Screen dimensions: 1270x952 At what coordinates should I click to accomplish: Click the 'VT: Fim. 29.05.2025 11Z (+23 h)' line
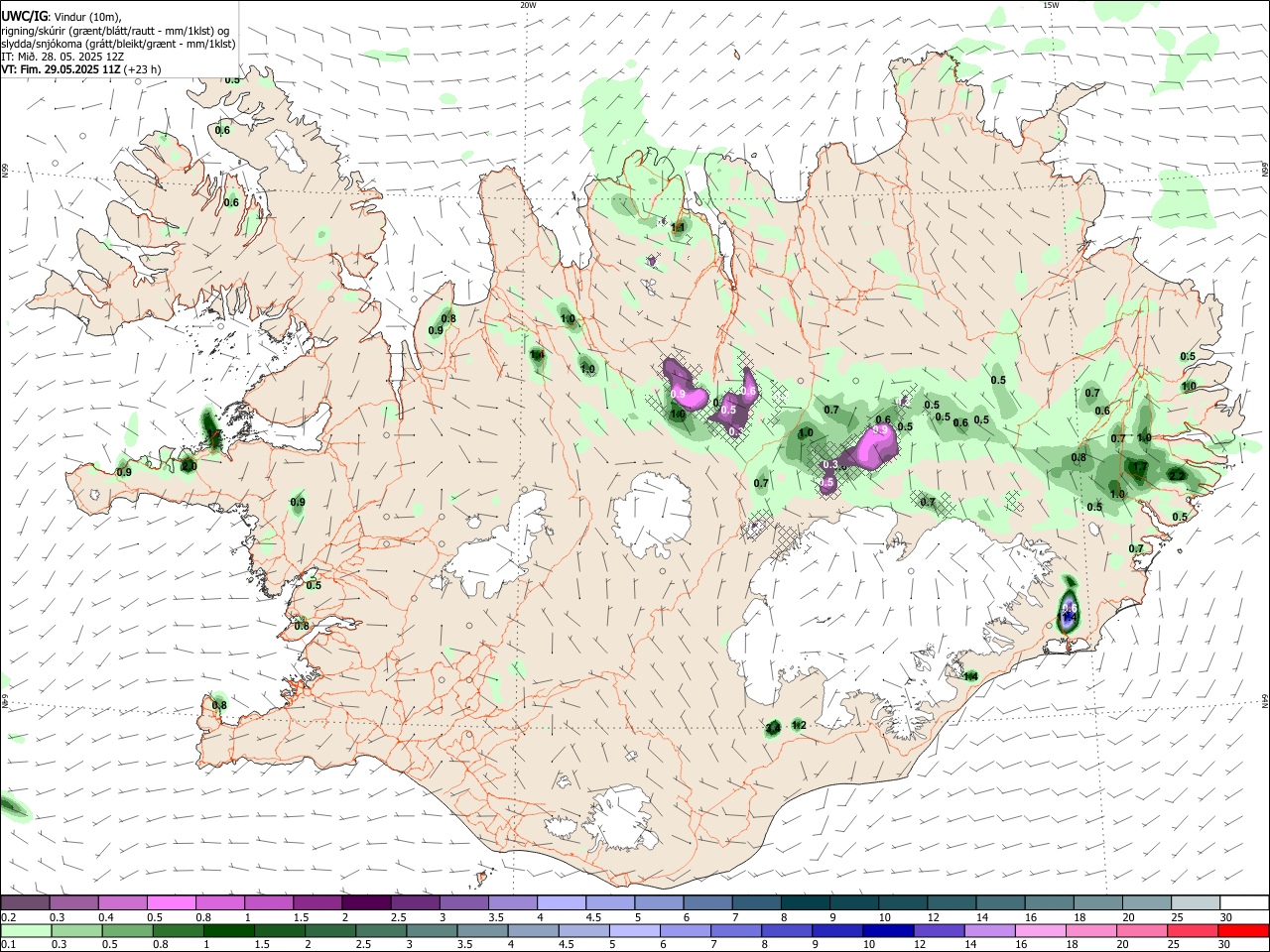click(81, 69)
